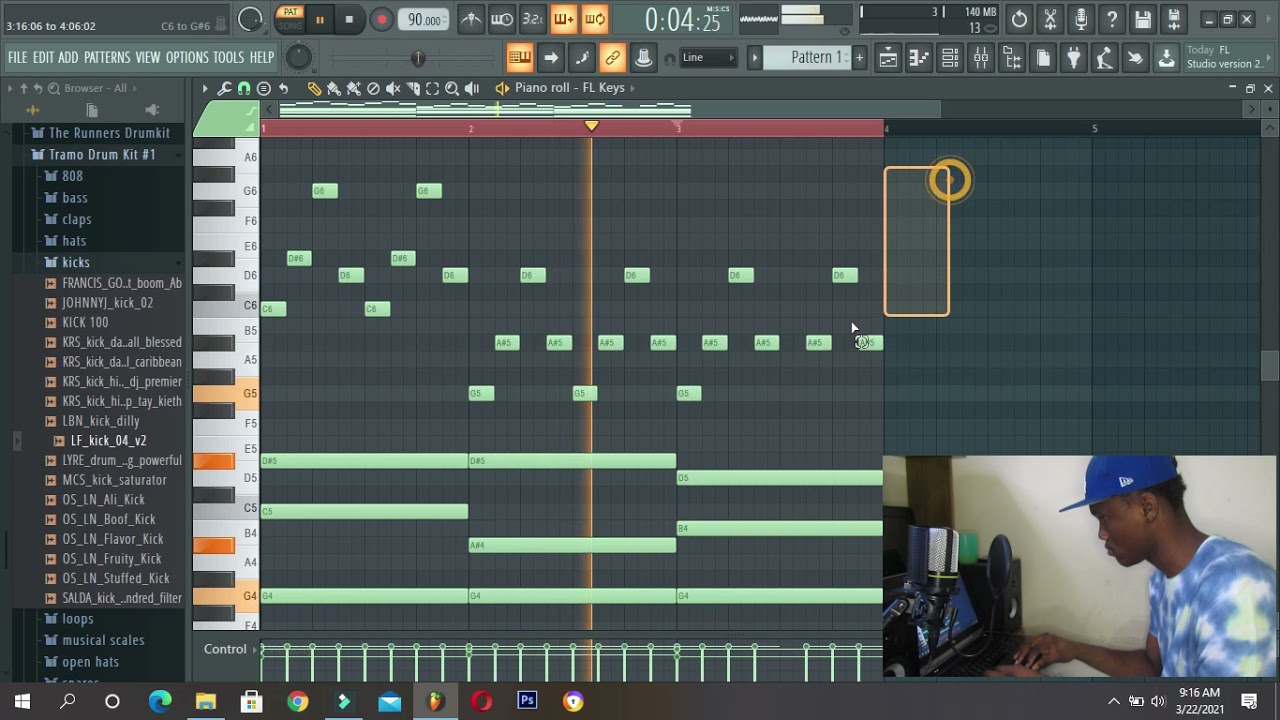Click the undo history refresh icon
Image resolution: width=1280 pixels, height=720 pixels.
1019,19
